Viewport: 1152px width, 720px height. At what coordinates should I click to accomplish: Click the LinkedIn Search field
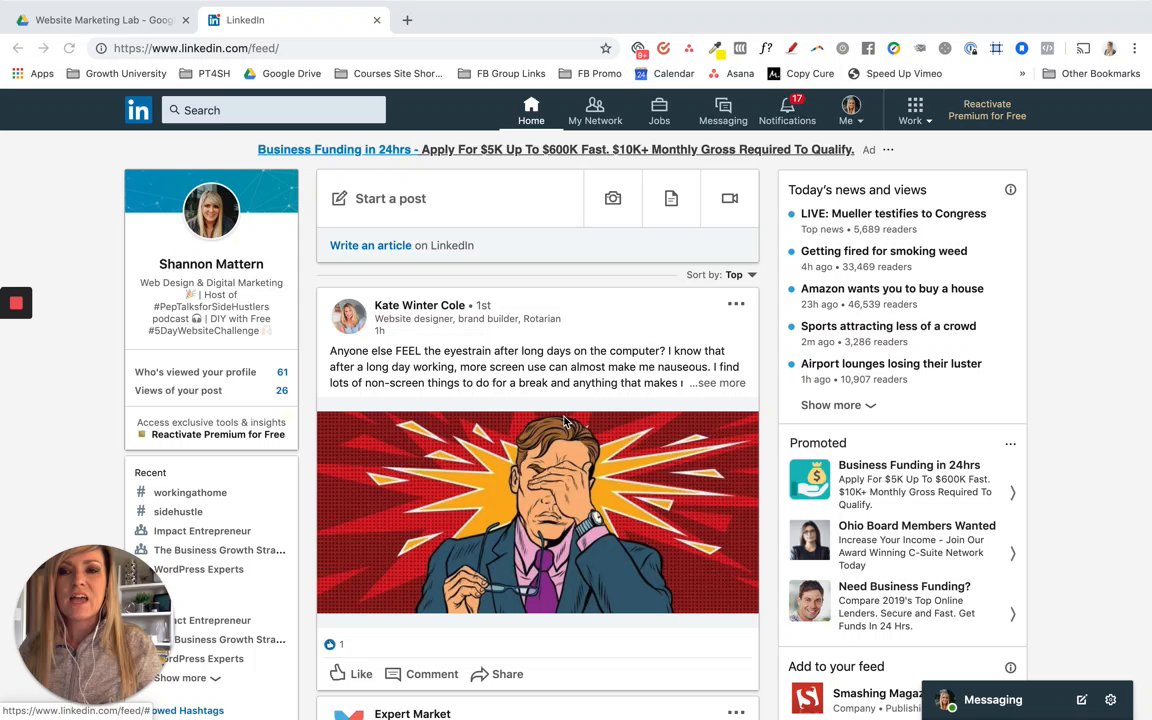pos(273,110)
